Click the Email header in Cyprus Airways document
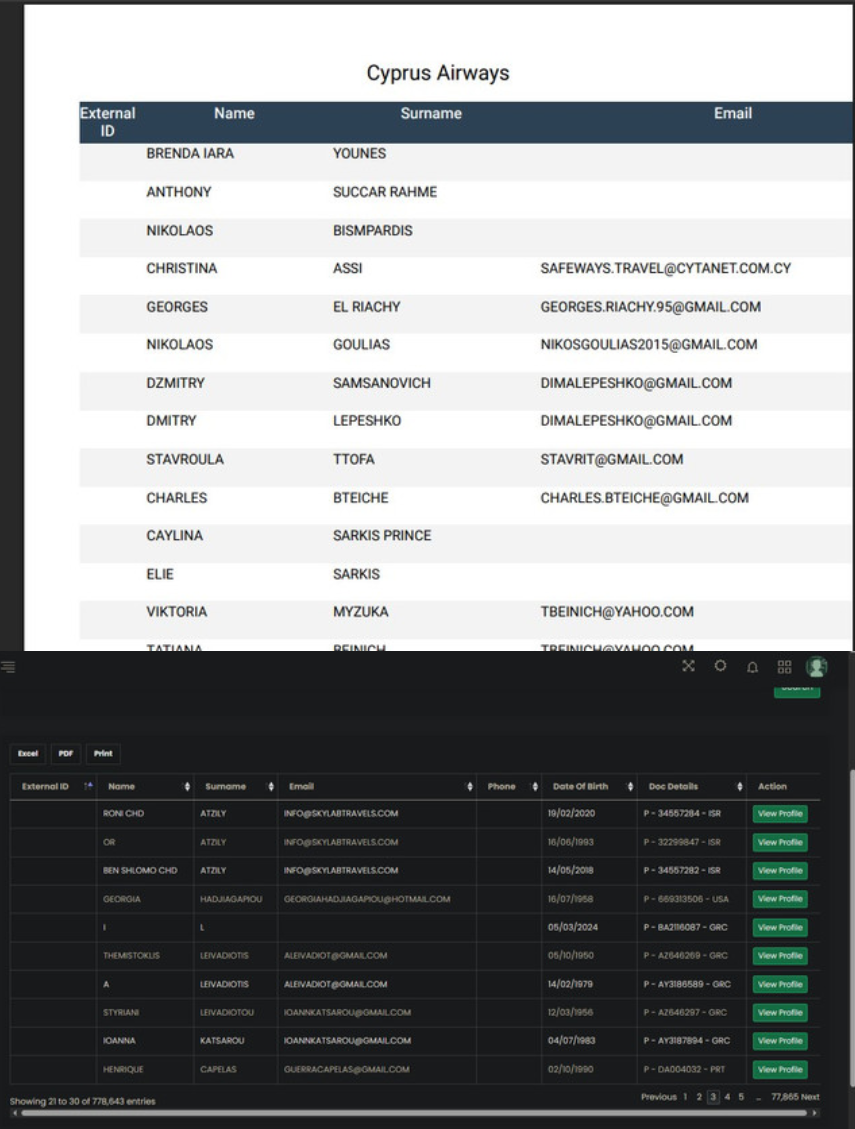This screenshot has height=1129, width=855. tap(733, 113)
